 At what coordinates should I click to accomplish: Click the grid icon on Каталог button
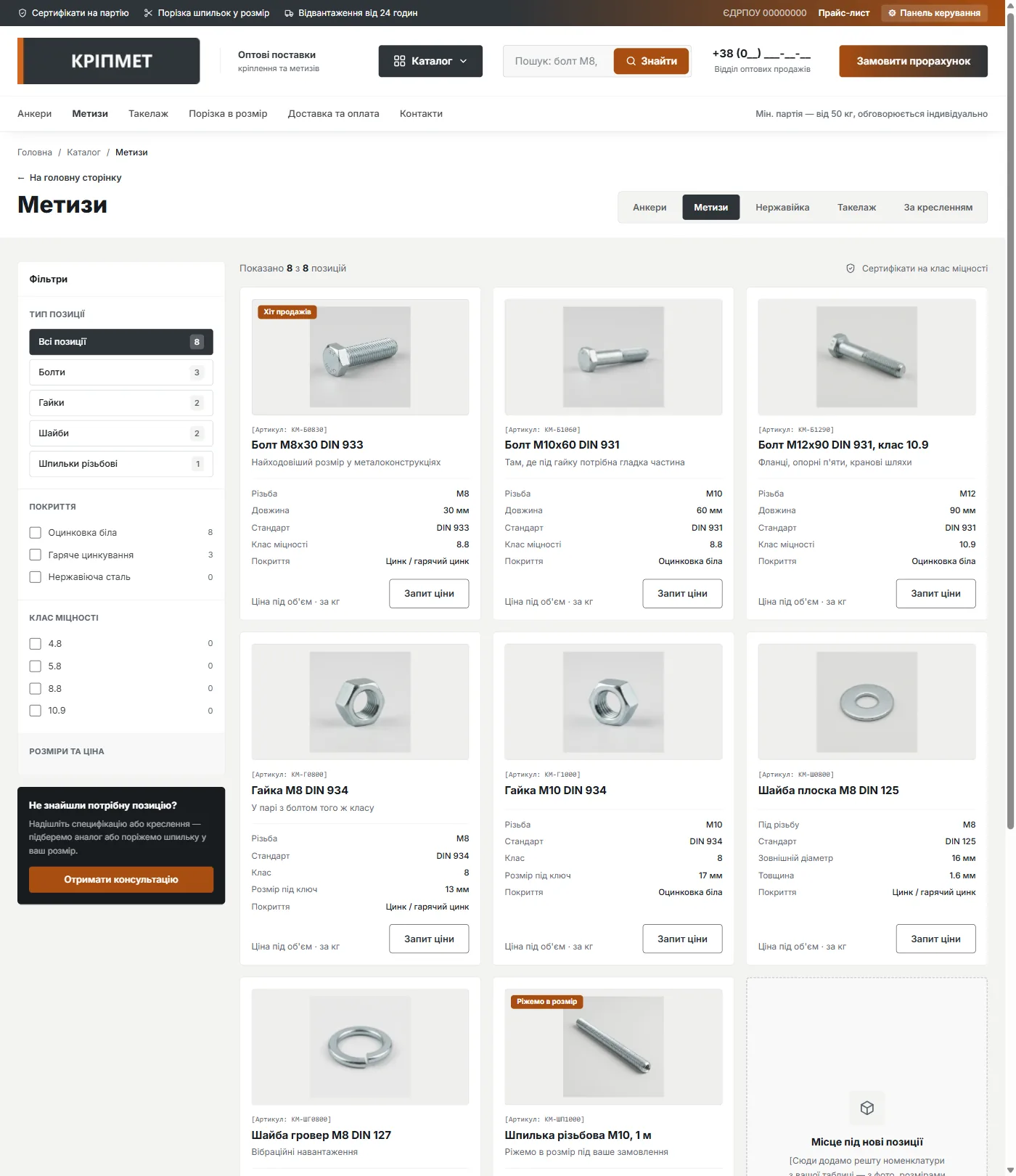point(399,61)
